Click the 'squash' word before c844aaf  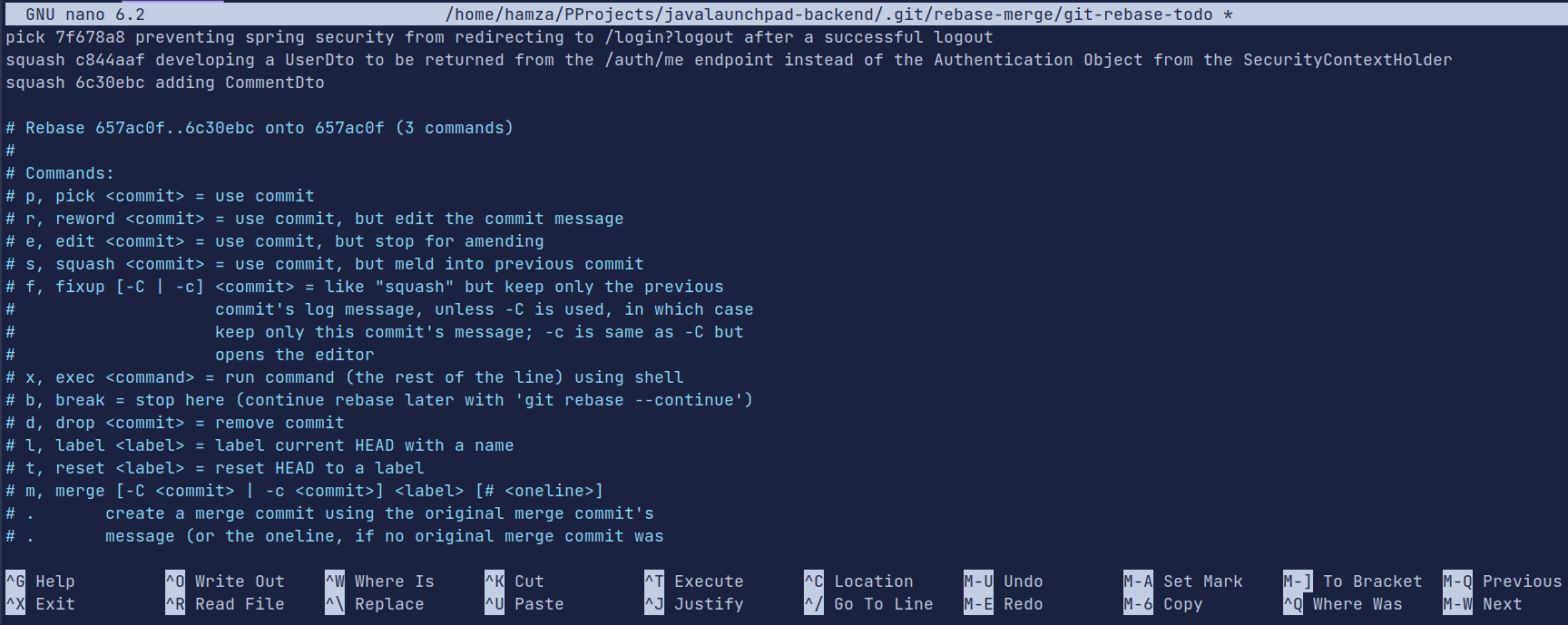coord(35,60)
